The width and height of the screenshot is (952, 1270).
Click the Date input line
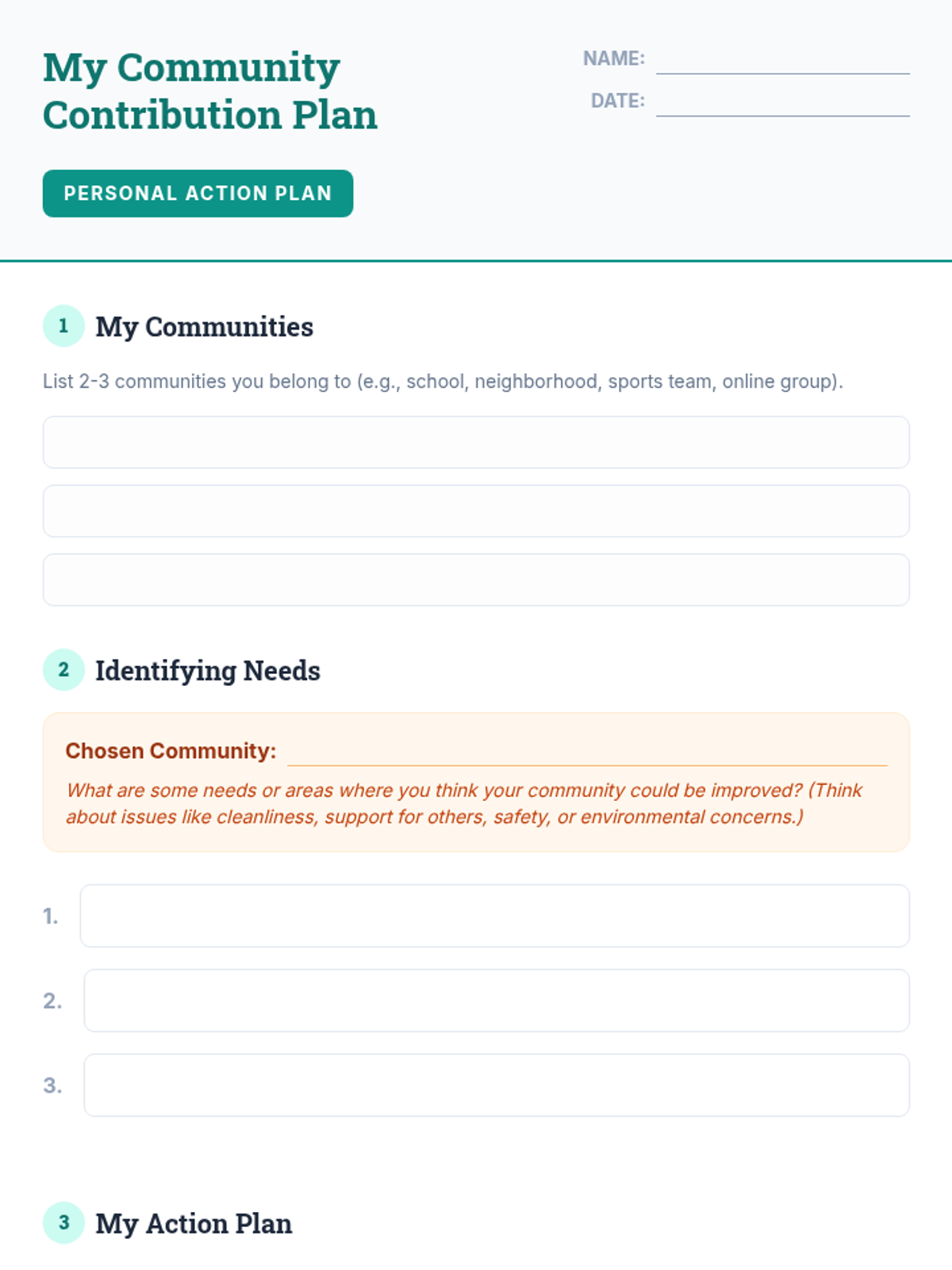click(x=782, y=102)
